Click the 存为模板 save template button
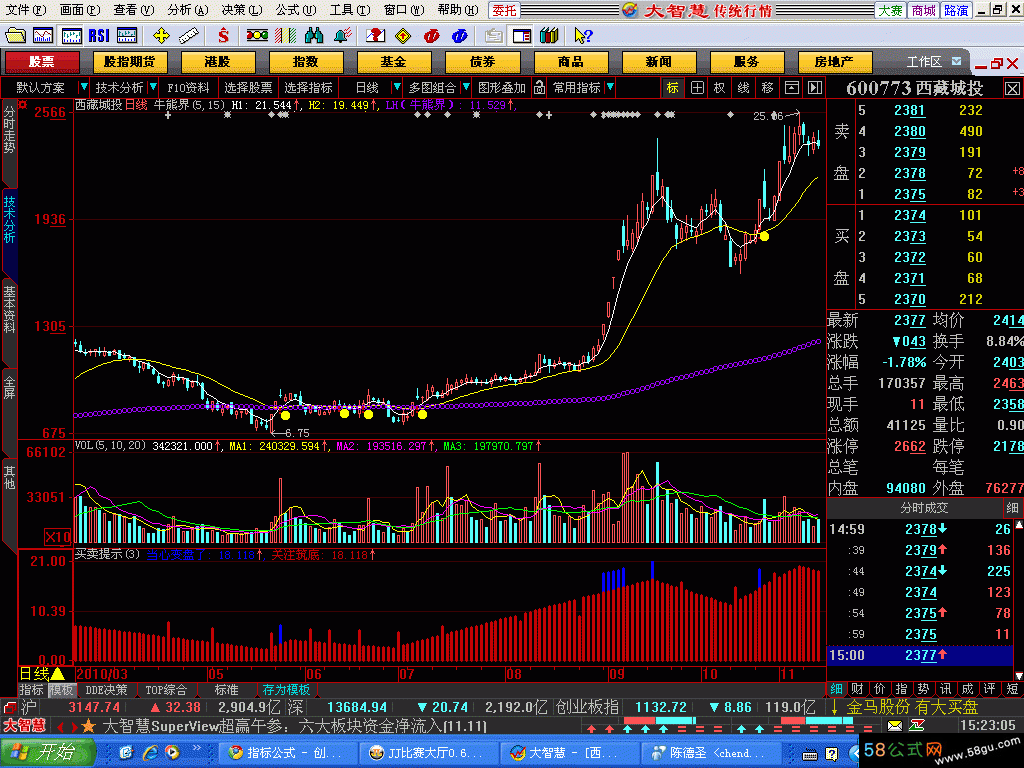The height and width of the screenshot is (768, 1024). tap(286, 690)
